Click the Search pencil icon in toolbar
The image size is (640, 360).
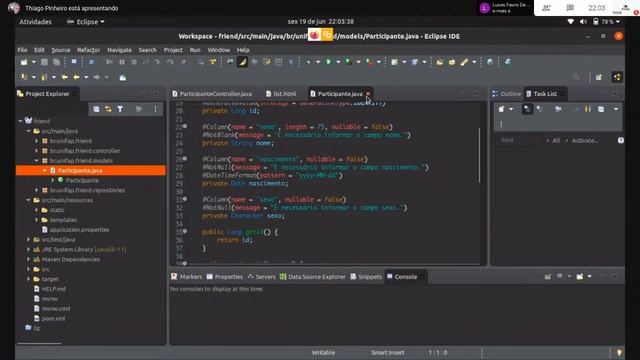point(464,62)
